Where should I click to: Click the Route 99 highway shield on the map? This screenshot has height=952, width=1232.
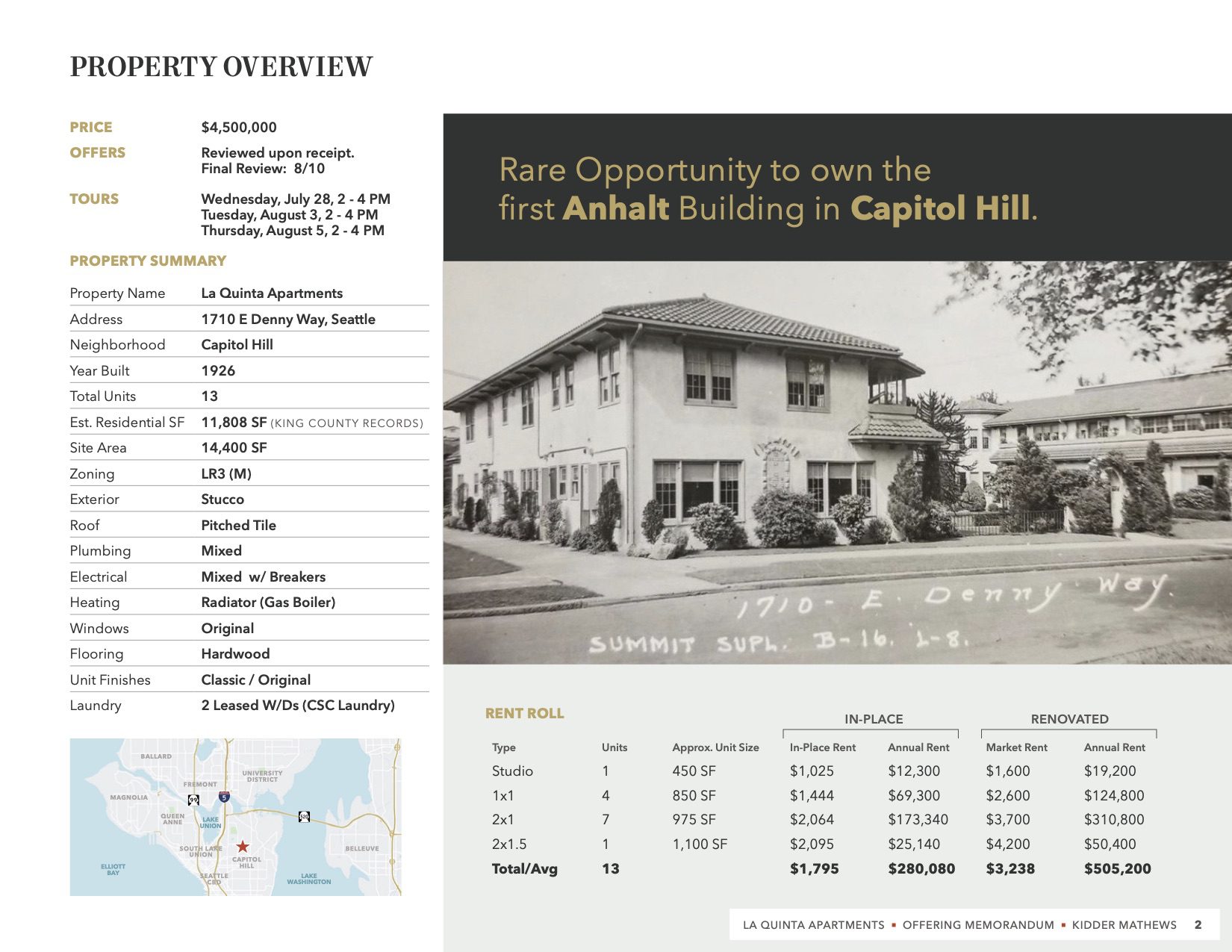pos(193,800)
